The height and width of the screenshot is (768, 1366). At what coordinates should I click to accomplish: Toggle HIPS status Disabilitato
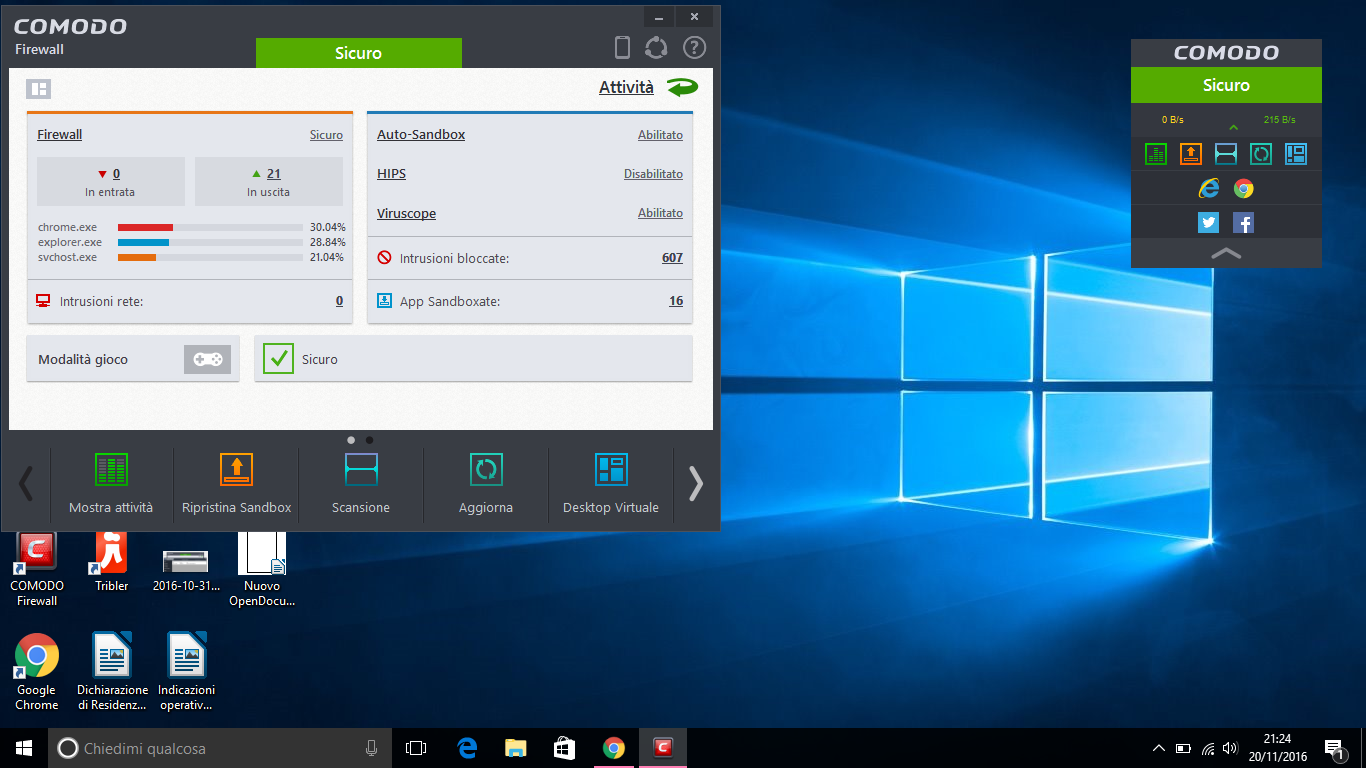coord(653,174)
